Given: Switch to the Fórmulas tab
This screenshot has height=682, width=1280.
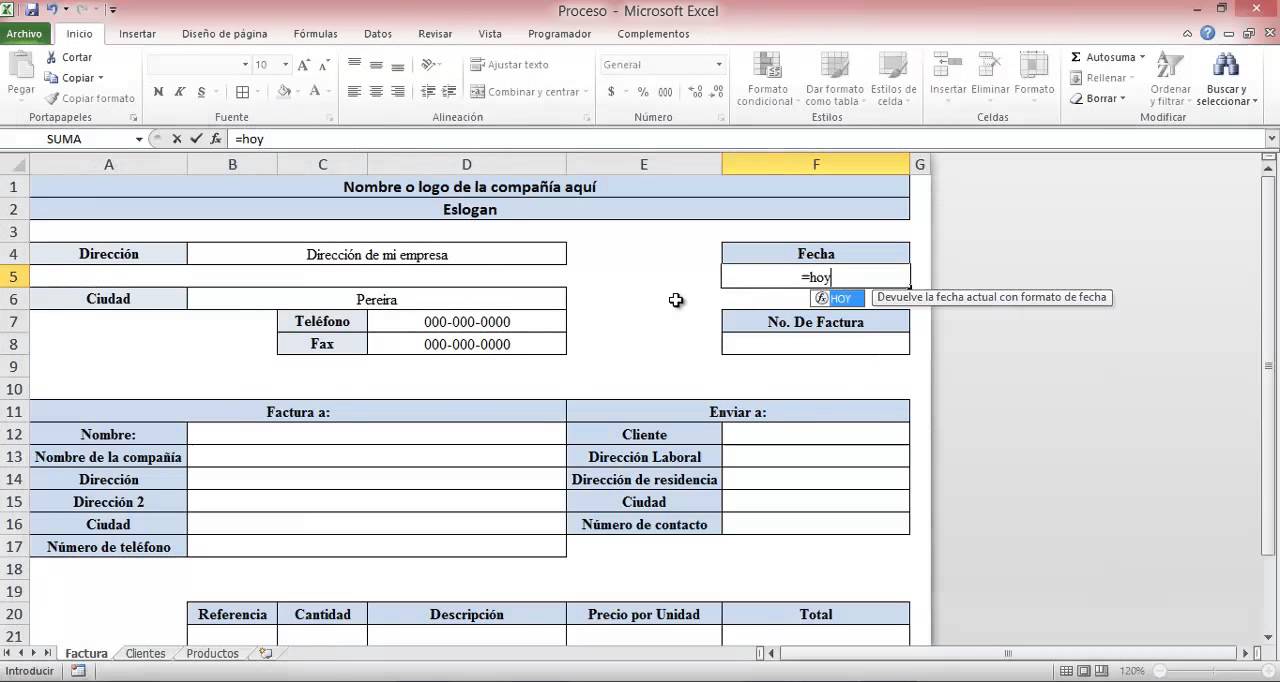Looking at the screenshot, I should [315, 34].
